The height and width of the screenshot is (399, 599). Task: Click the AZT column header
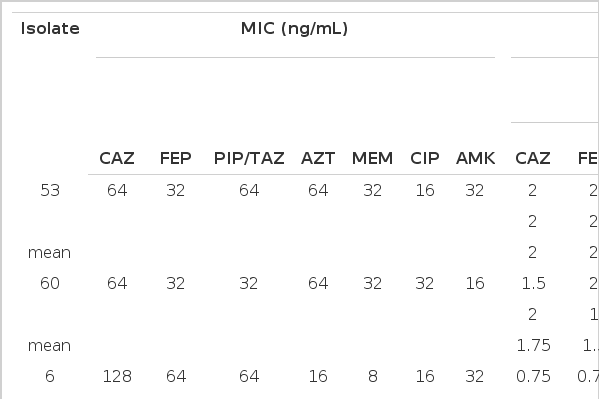click(318, 158)
